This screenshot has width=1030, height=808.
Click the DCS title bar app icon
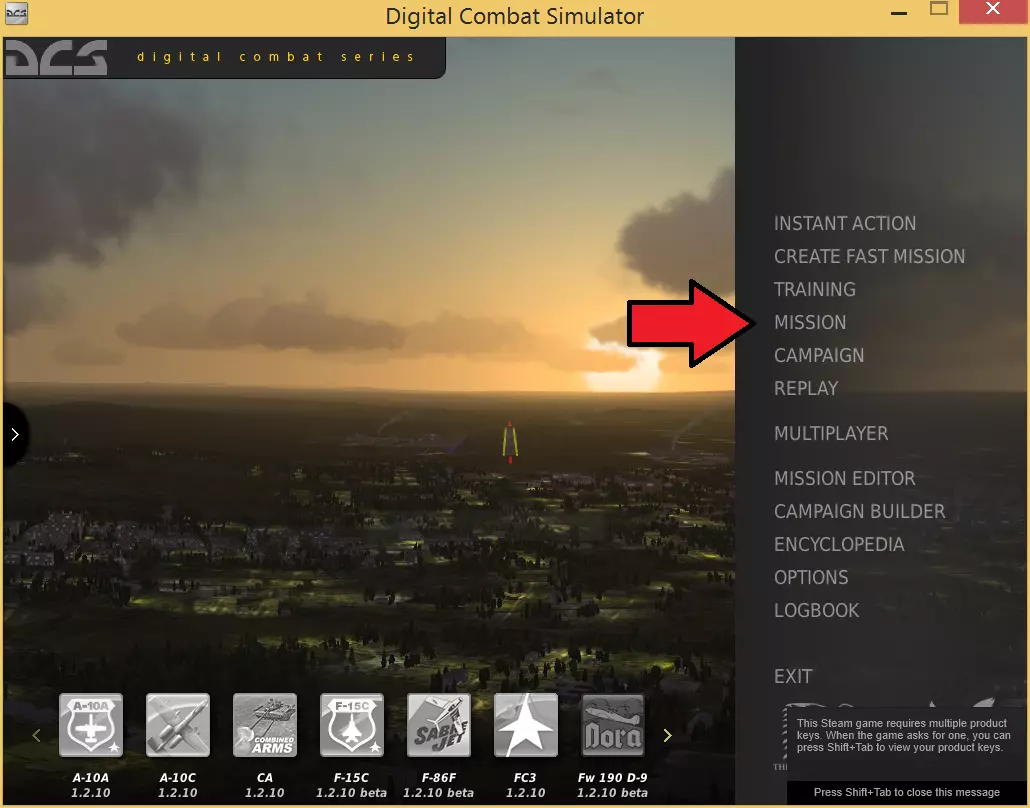(16, 14)
